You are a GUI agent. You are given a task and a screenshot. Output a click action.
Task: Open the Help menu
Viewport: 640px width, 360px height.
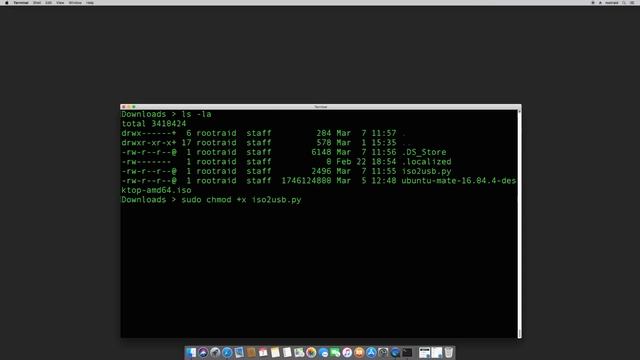tap(90, 2)
